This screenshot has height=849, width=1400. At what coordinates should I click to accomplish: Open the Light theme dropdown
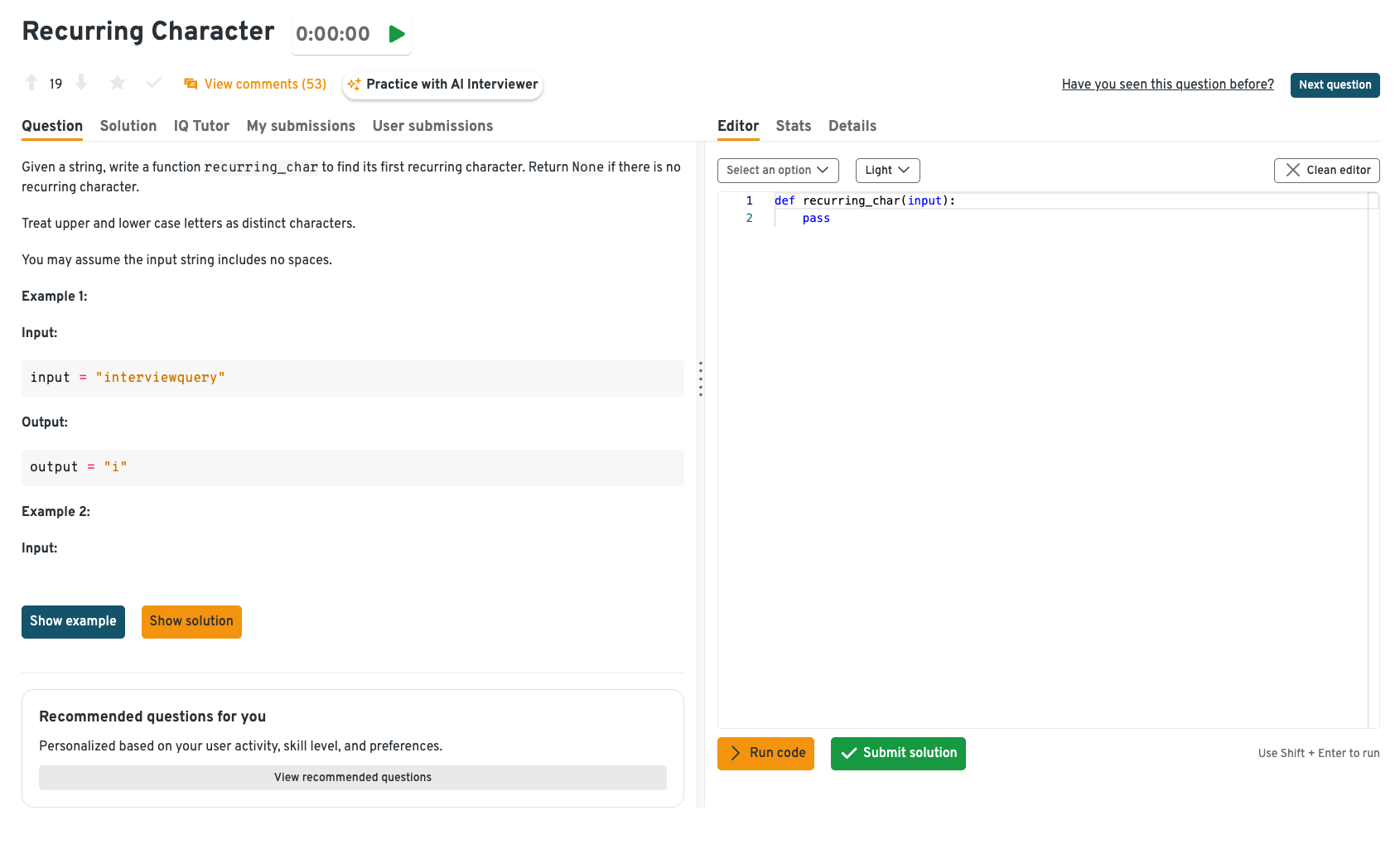tap(887, 171)
